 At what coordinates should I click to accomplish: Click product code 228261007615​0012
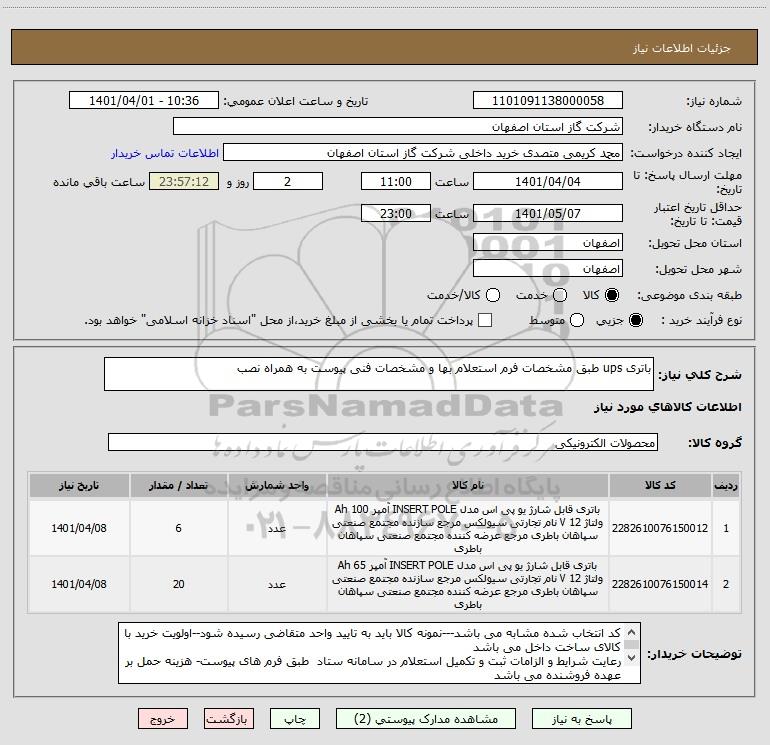660,528
